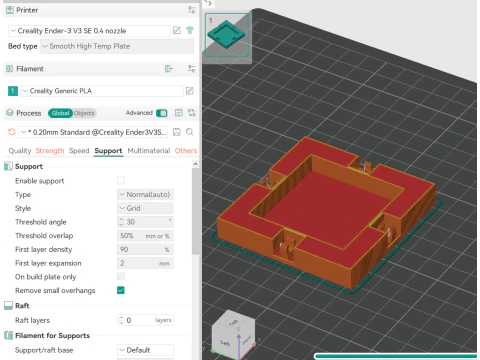Adjust the Raft layers stepper arrows
The width and height of the screenshot is (480, 360).
tap(121, 320)
